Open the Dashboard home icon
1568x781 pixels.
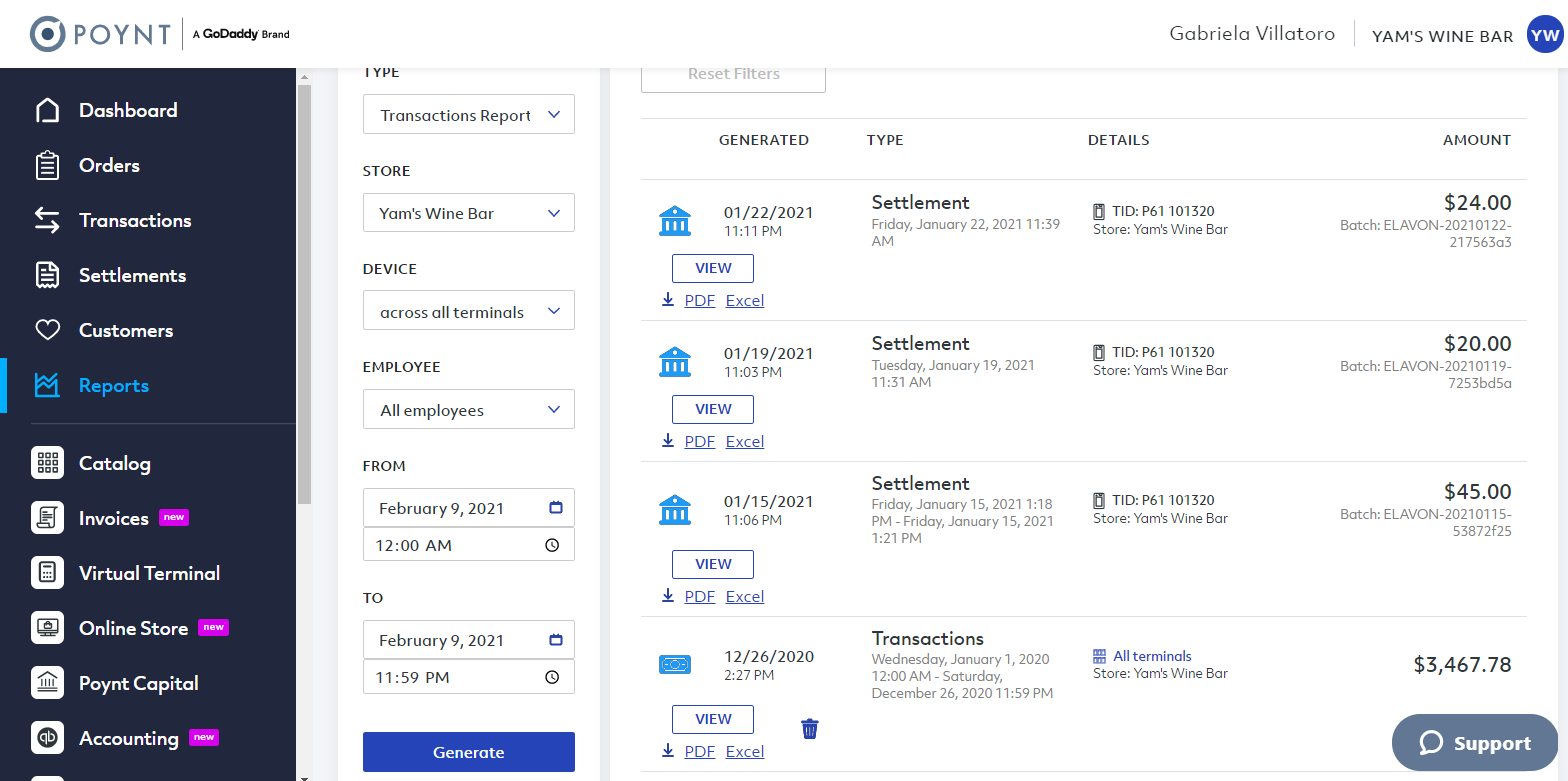(x=47, y=110)
